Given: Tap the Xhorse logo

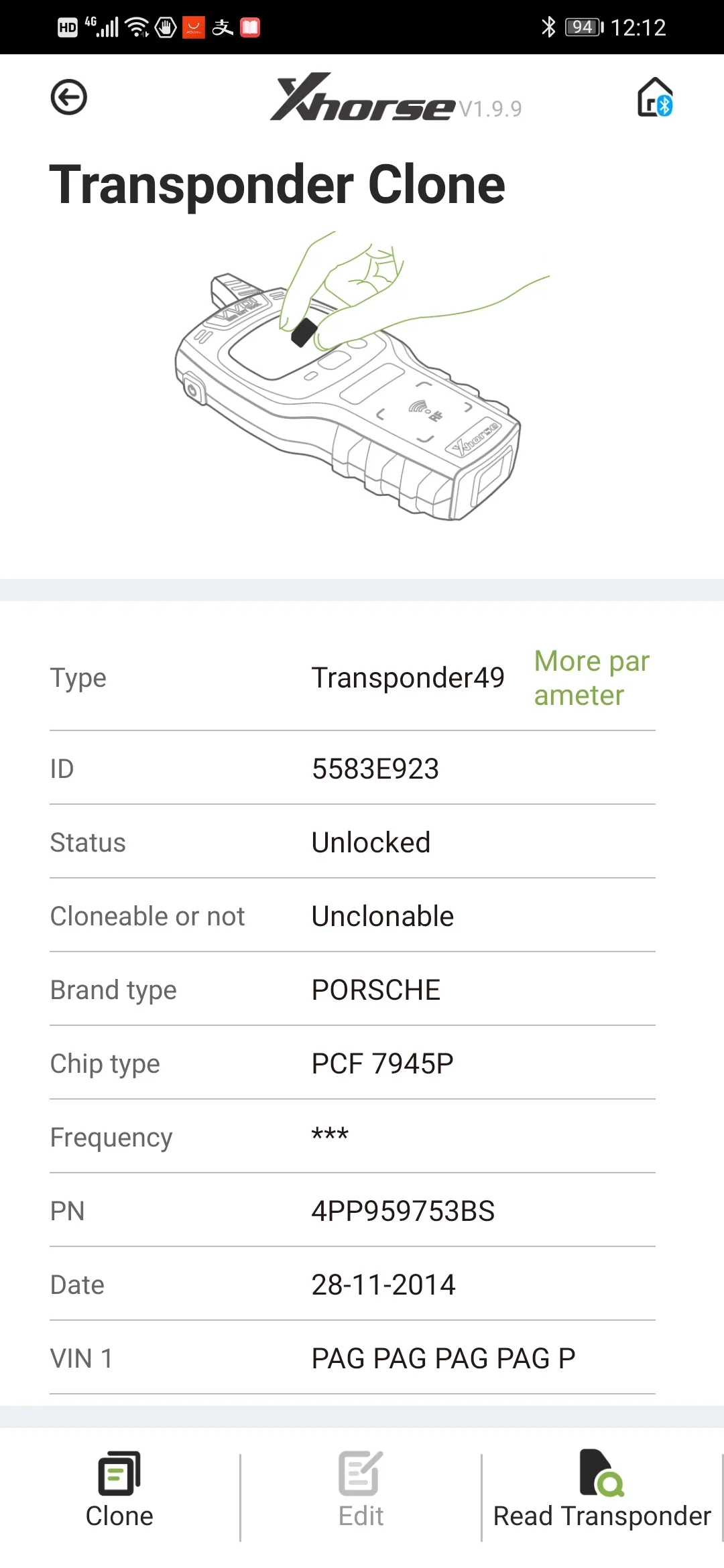Looking at the screenshot, I should pyautogui.click(x=363, y=99).
